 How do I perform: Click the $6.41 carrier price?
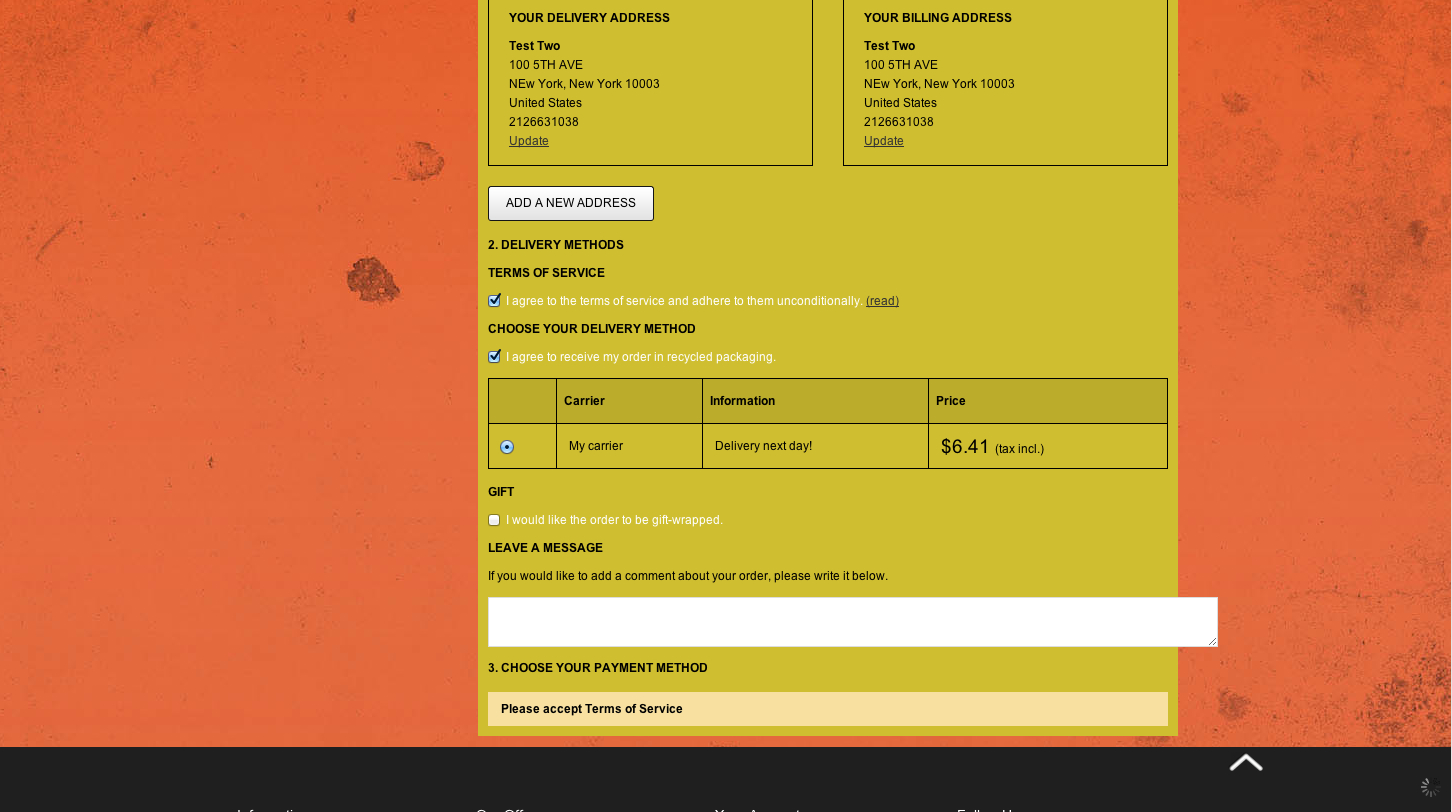pyautogui.click(x=965, y=447)
